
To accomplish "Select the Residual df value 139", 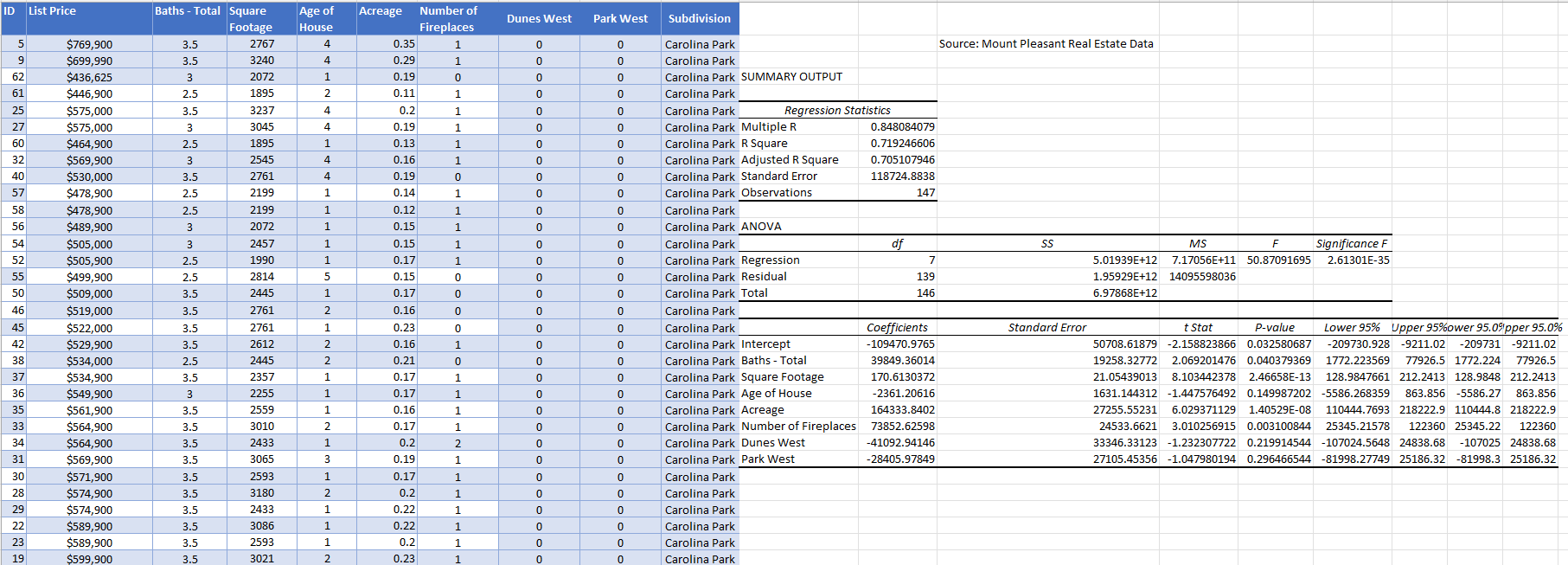I will (926, 277).
